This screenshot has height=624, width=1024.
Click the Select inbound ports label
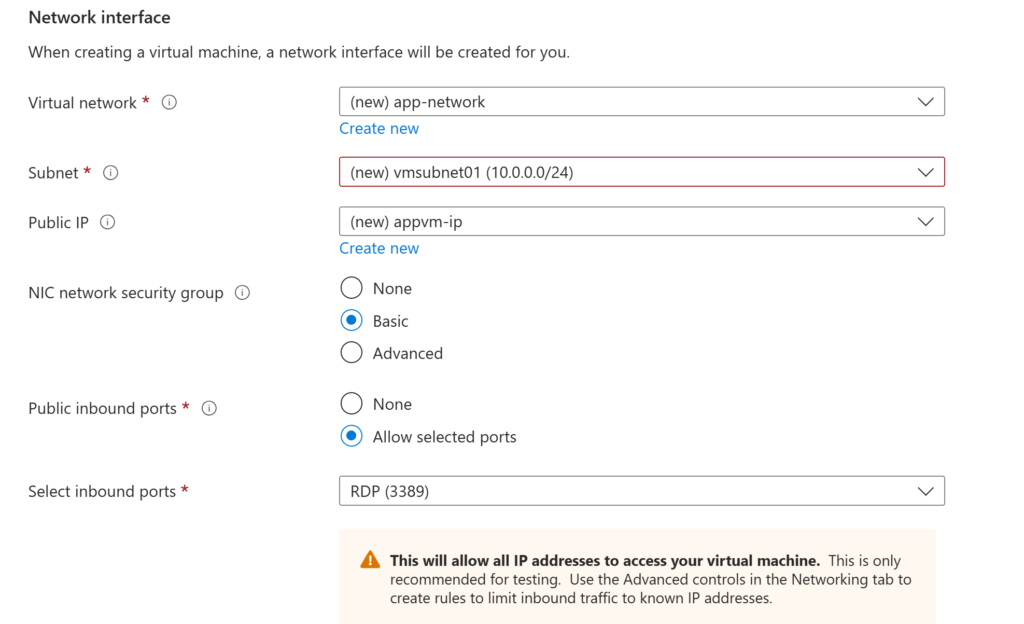[102, 491]
